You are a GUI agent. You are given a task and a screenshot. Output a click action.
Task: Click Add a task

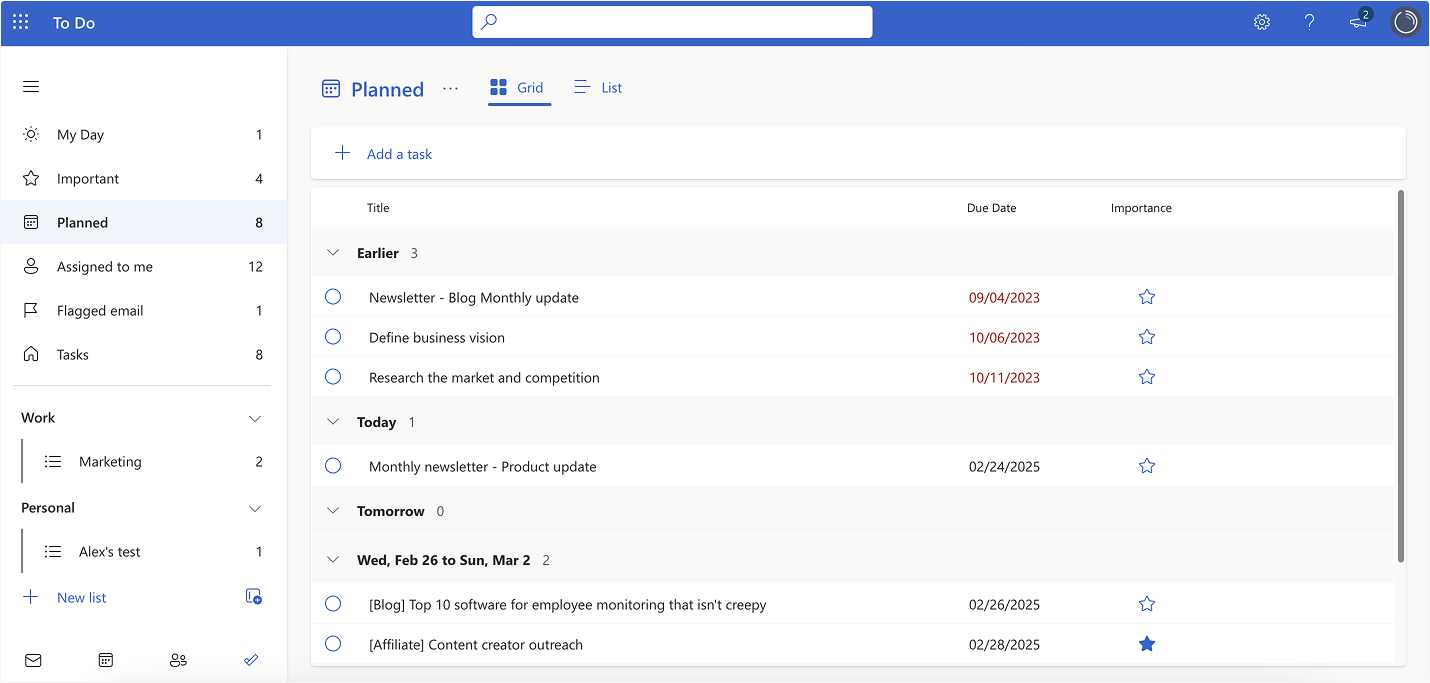coord(399,154)
